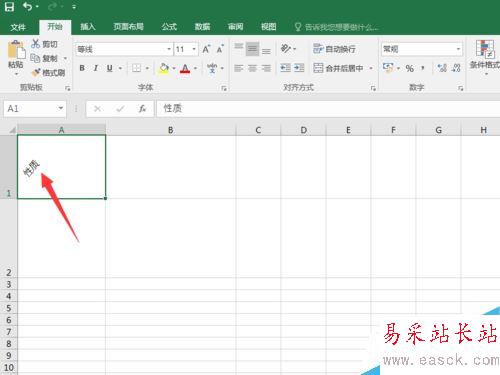Open the 合并后居中 dropdown arrow

point(371,68)
